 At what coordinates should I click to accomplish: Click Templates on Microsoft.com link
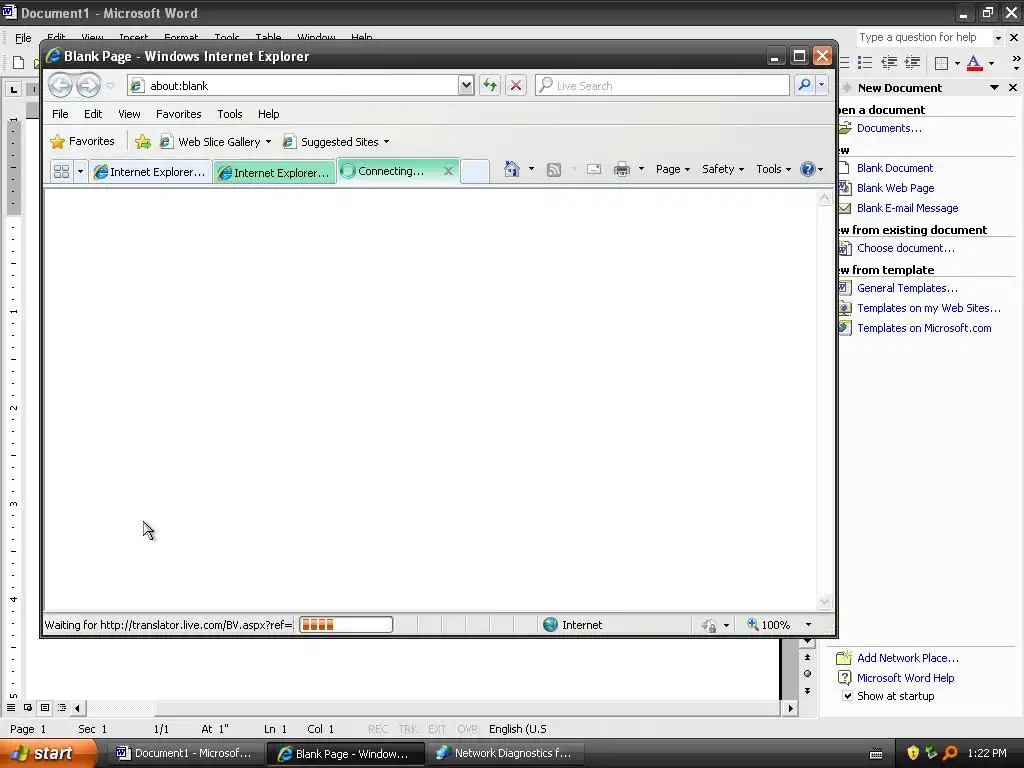[x=924, y=328]
